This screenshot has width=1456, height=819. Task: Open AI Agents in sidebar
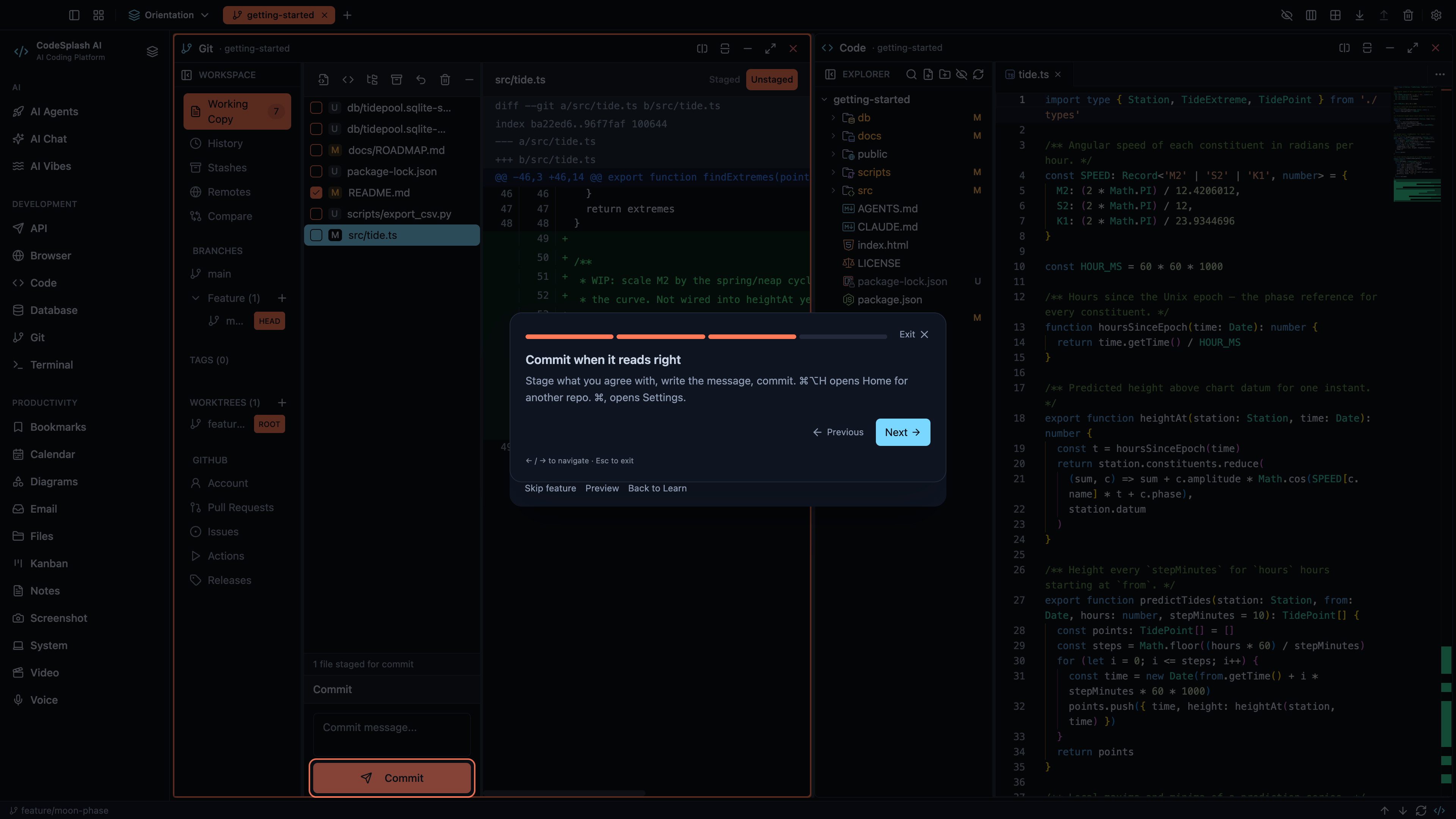54,111
